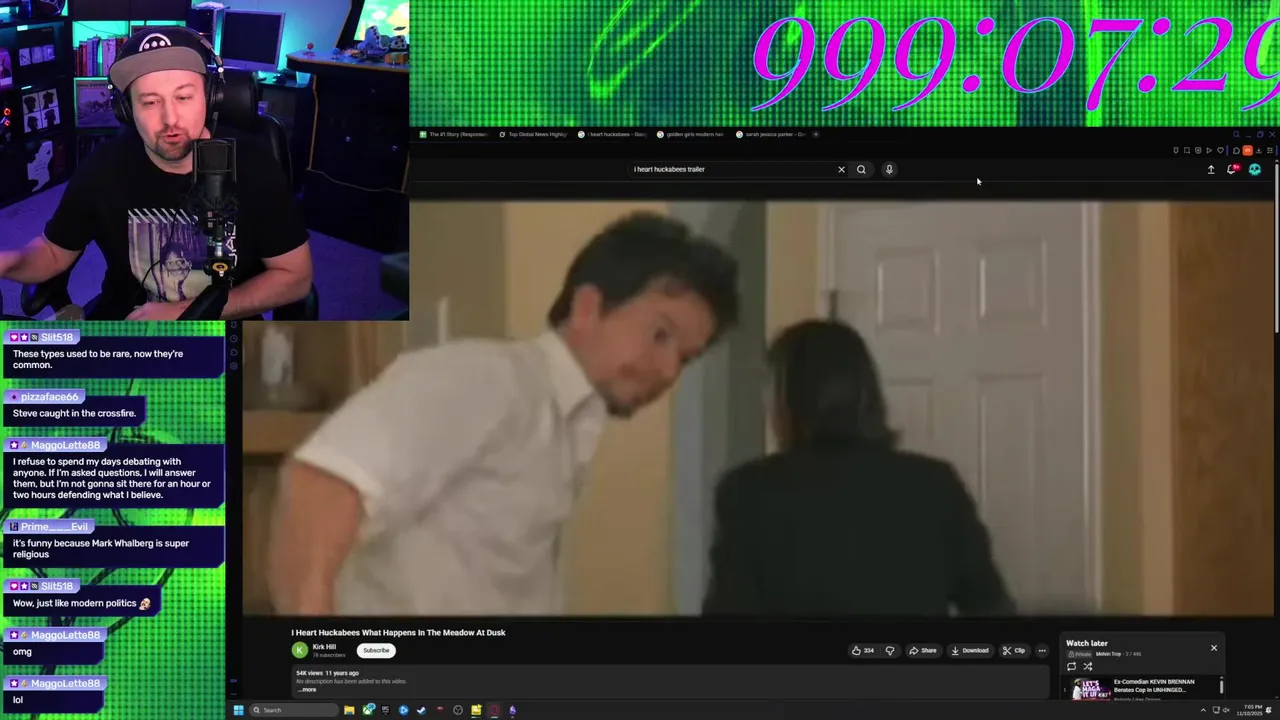Image resolution: width=1280 pixels, height=720 pixels.
Task: Close the Watch later playlist panel
Action: tap(1214, 648)
